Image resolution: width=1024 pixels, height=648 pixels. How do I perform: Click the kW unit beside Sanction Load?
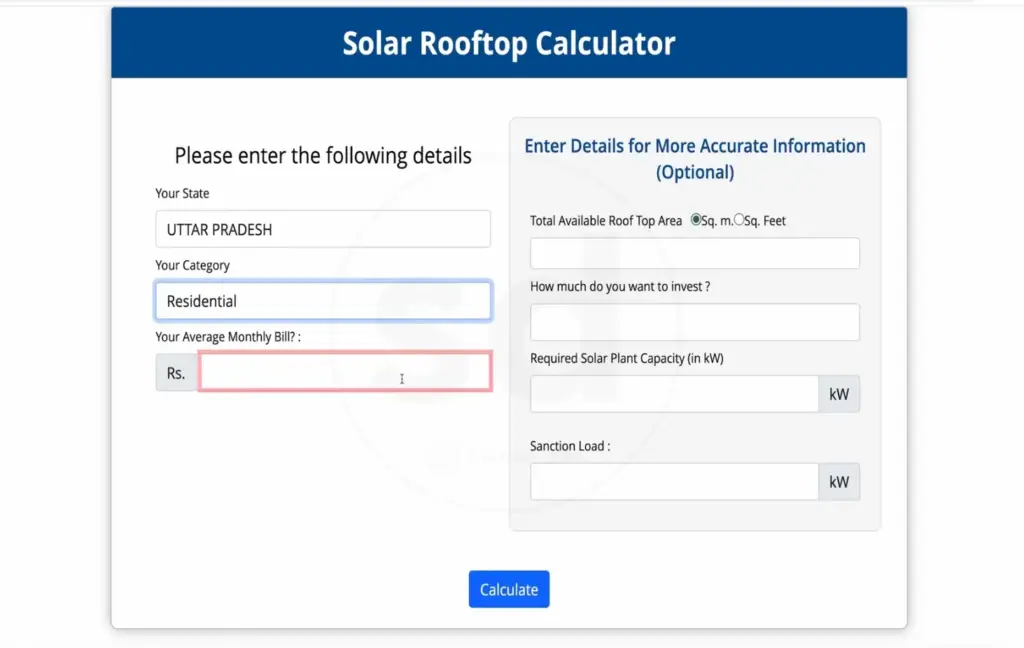coord(839,481)
